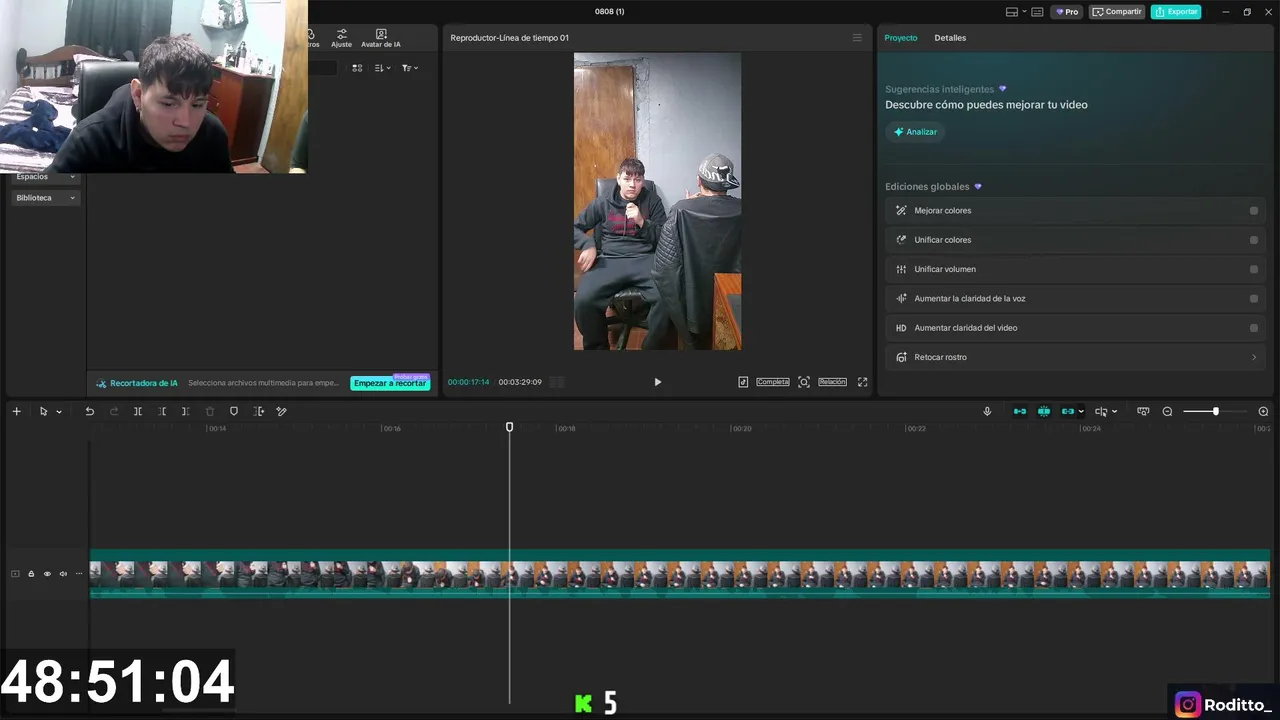Open the Ajuste tab
Image resolution: width=1280 pixels, height=720 pixels.
pos(341,38)
